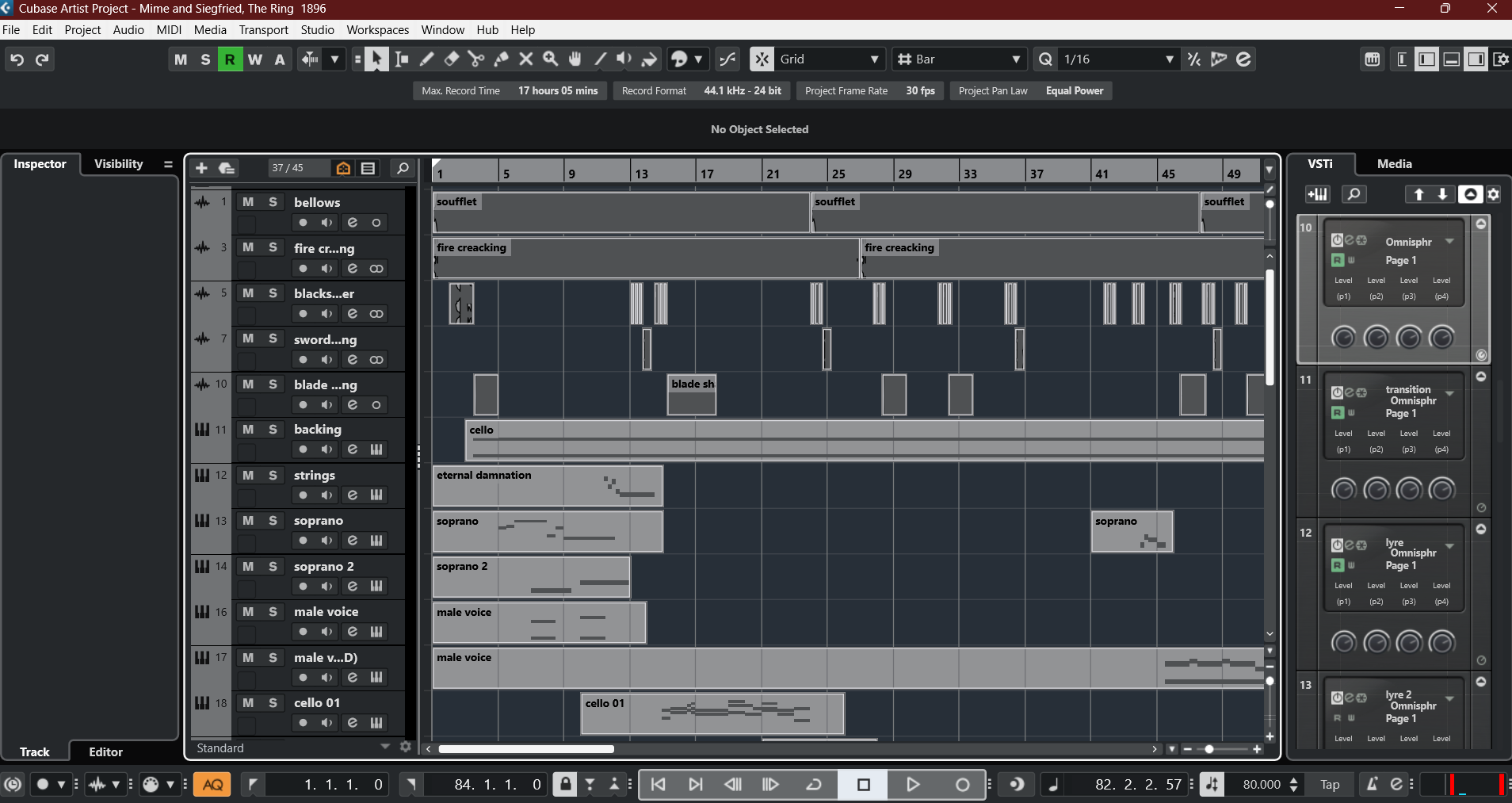This screenshot has width=1512, height=803.
Task: Click the Add Track plus icon
Action: tap(201, 168)
